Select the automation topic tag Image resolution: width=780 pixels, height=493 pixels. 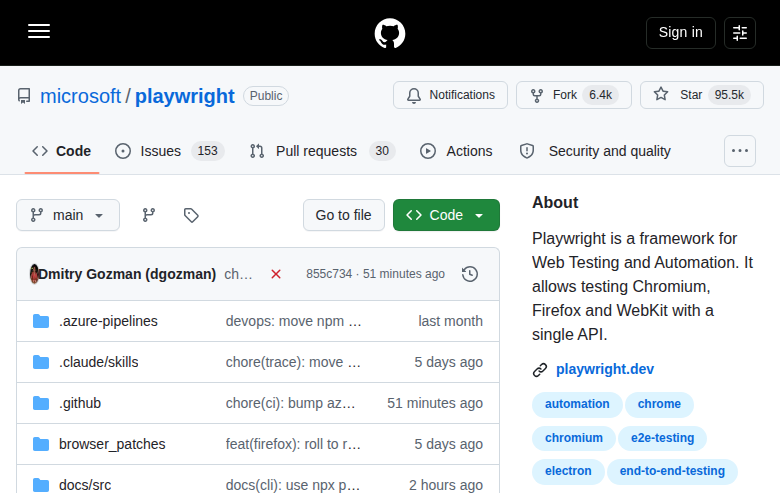[x=577, y=404]
